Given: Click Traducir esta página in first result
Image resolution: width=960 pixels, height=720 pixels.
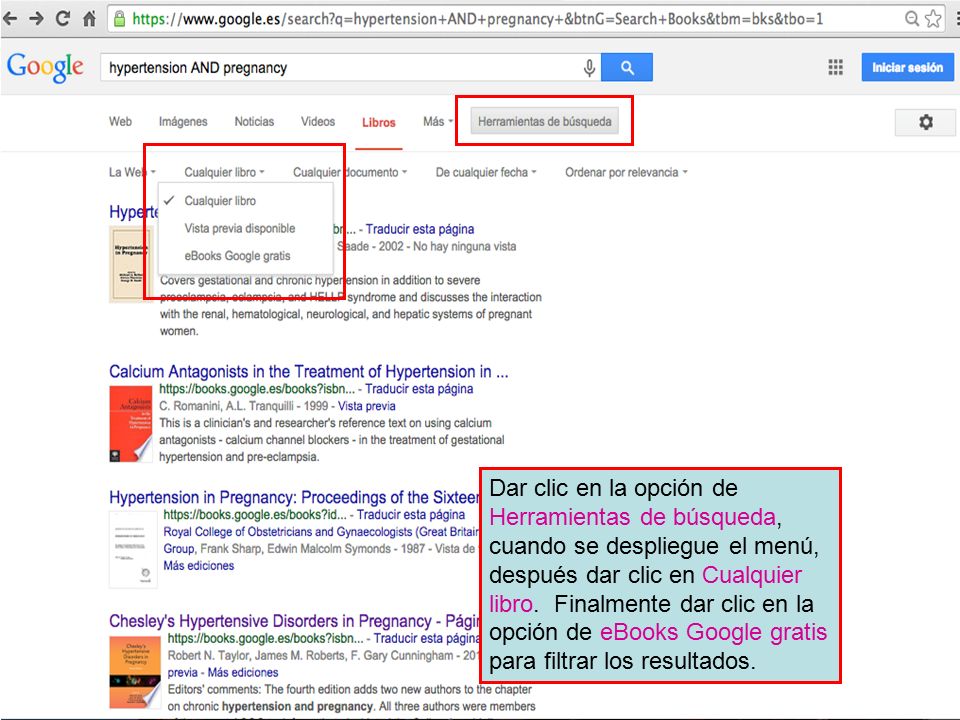Looking at the screenshot, I should [x=419, y=229].
